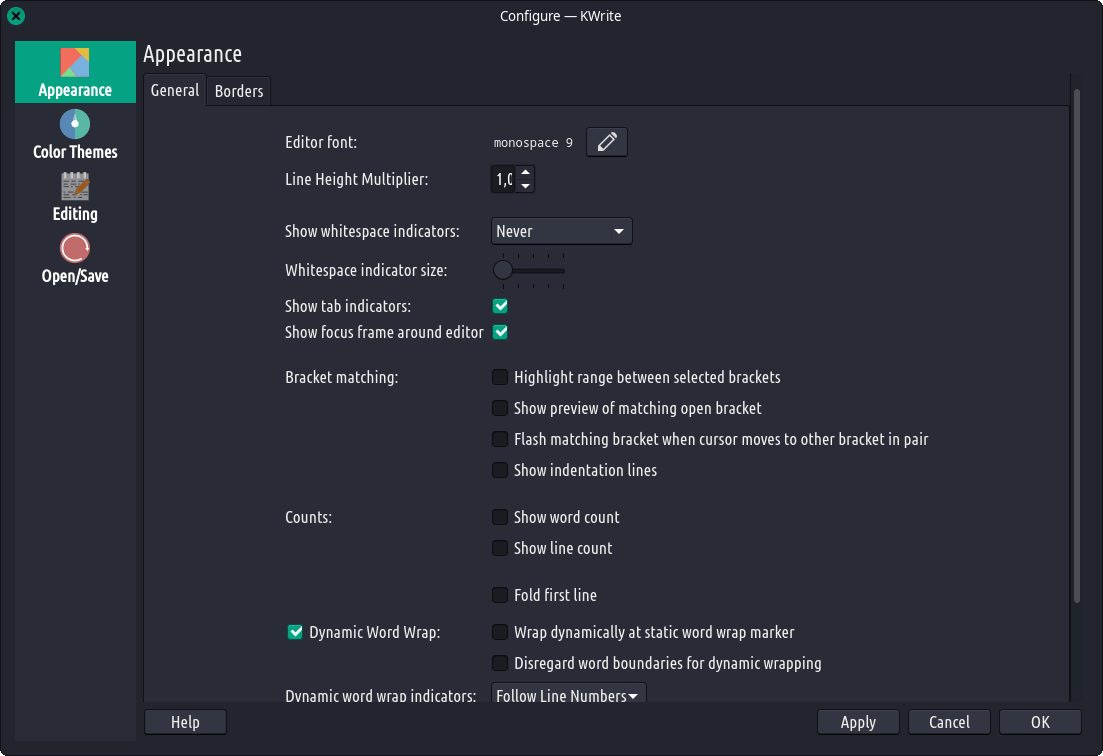Decrease the Line Height Multiplier with the down arrow
Screen dimensions: 1103x756
[x=526, y=187]
